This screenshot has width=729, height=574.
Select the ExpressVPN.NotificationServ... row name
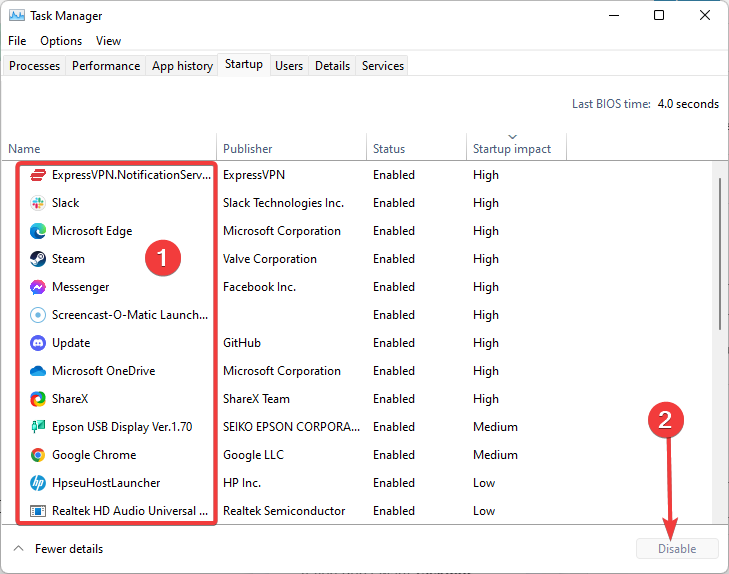pos(132,175)
